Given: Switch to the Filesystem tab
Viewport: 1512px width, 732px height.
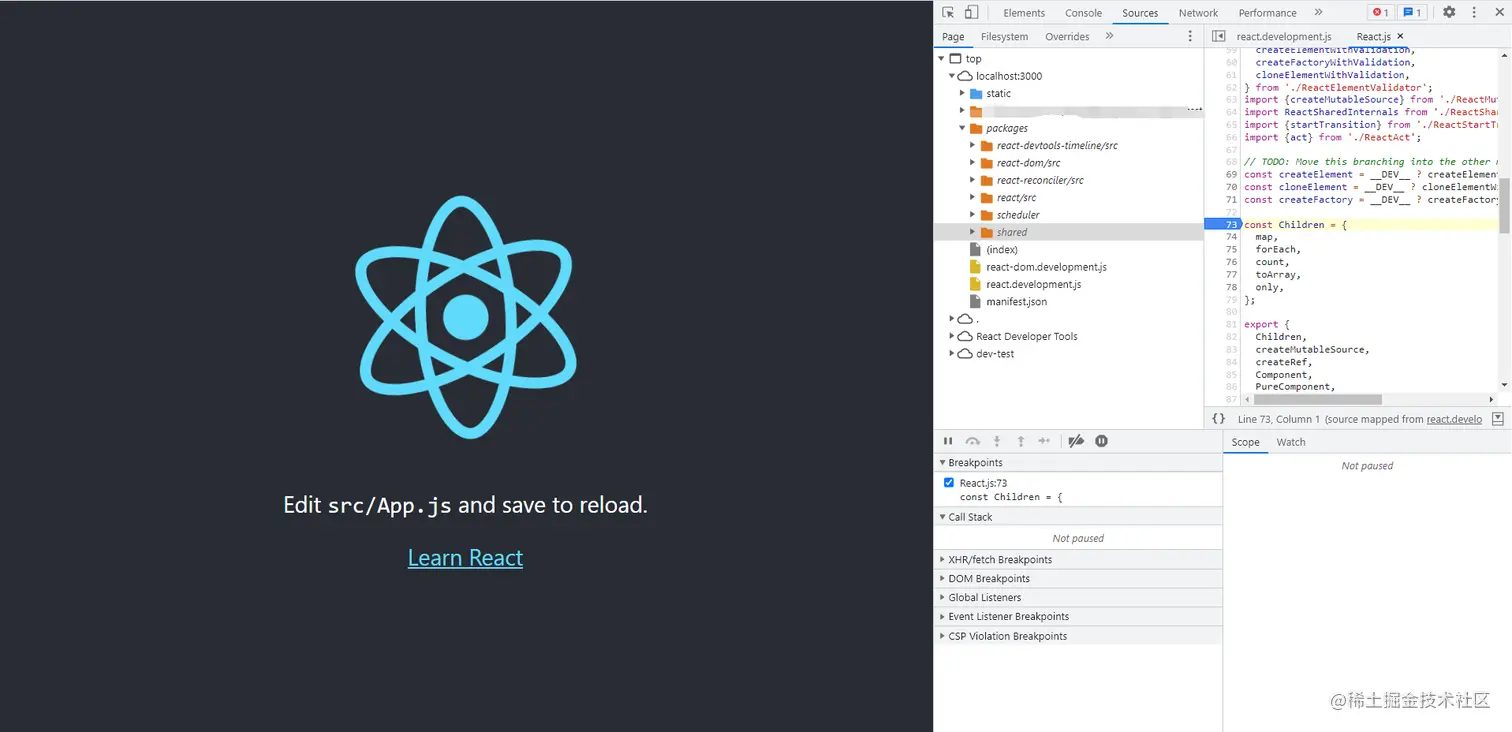Looking at the screenshot, I should tap(1004, 37).
